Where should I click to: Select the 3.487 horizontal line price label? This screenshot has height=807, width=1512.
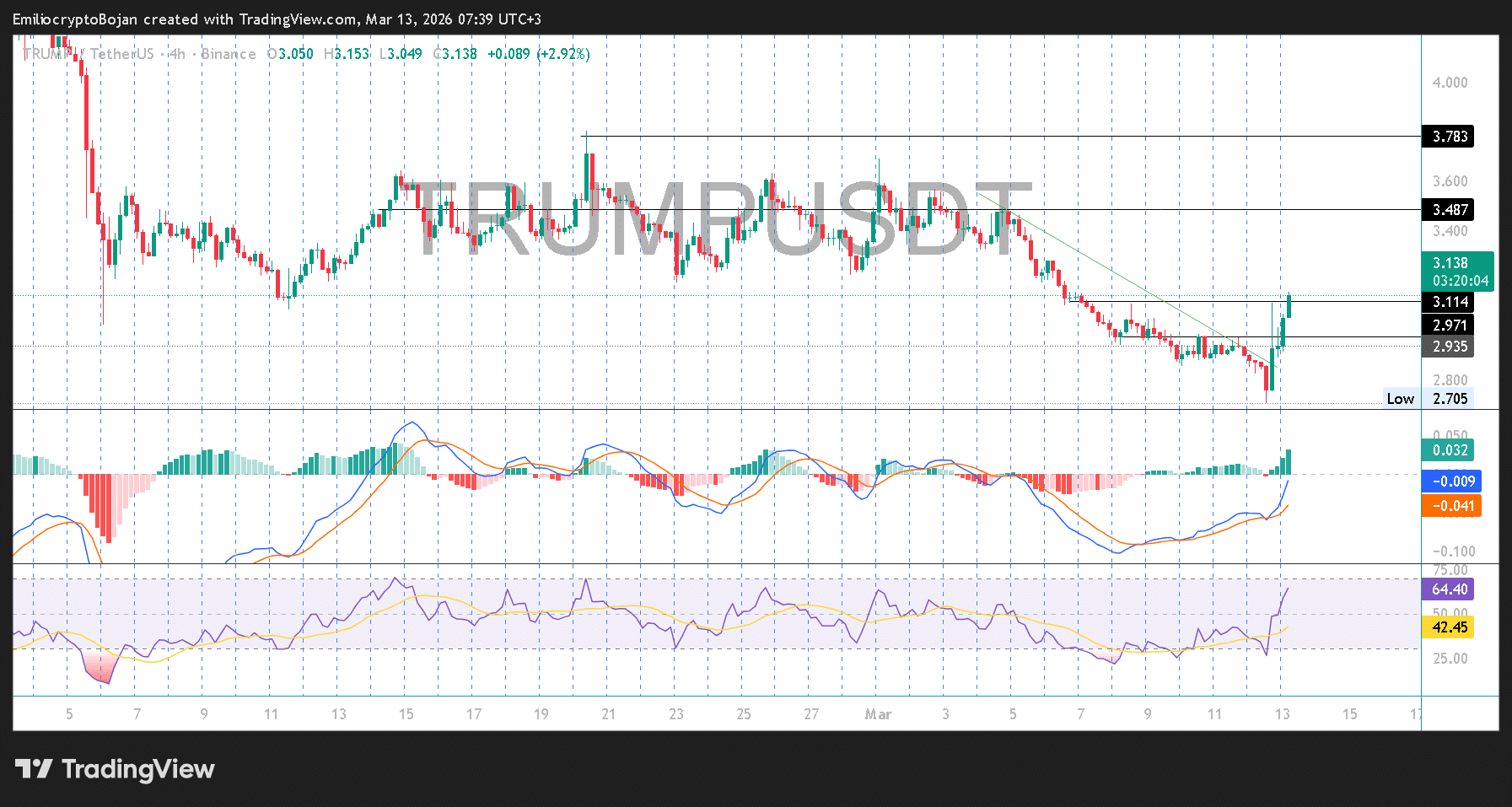pos(1448,210)
